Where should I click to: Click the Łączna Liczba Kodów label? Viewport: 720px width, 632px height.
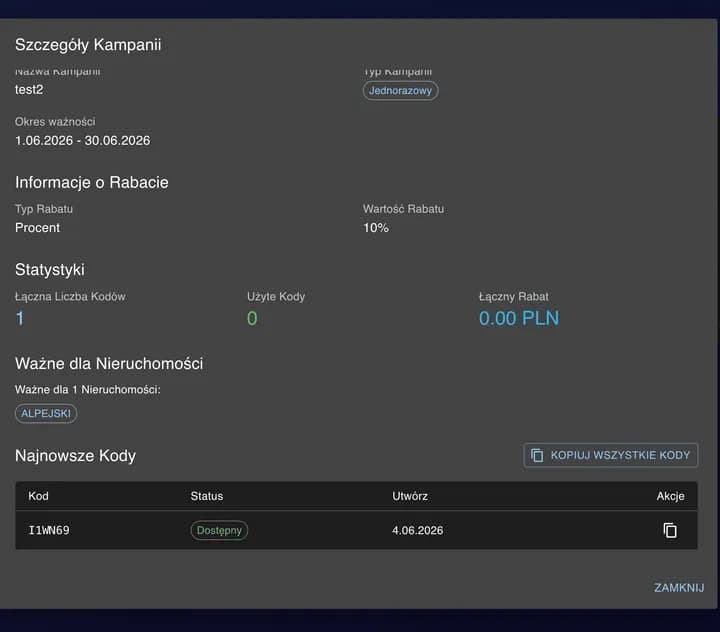pyautogui.click(x=70, y=297)
